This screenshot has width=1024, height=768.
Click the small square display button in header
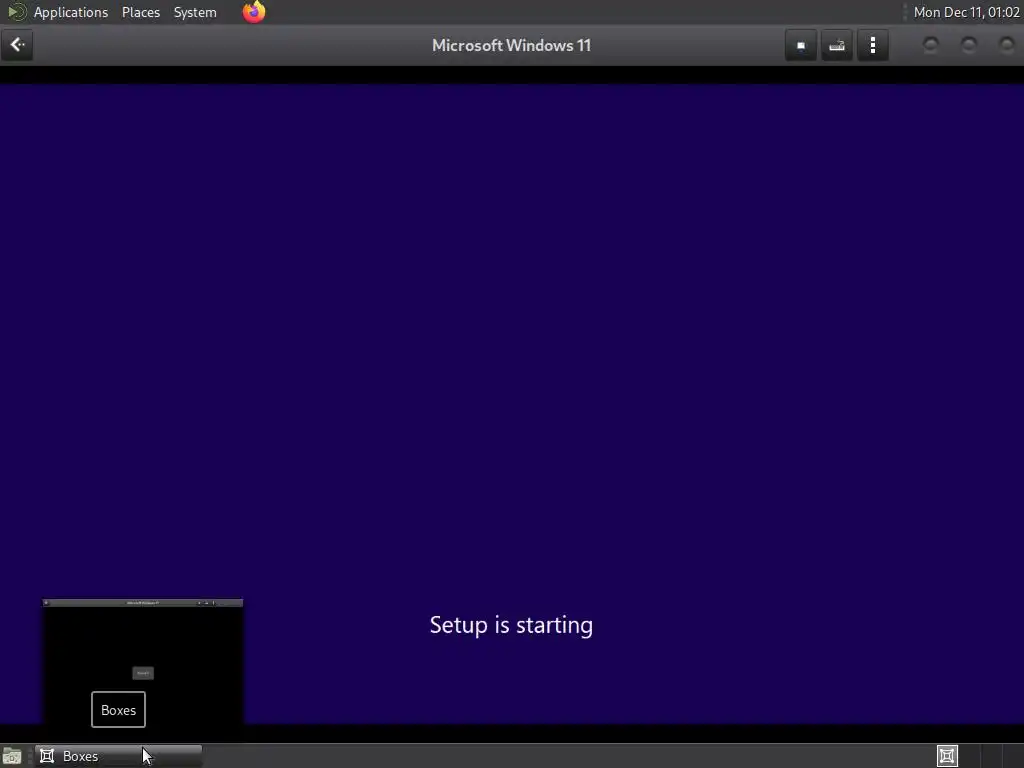point(801,45)
